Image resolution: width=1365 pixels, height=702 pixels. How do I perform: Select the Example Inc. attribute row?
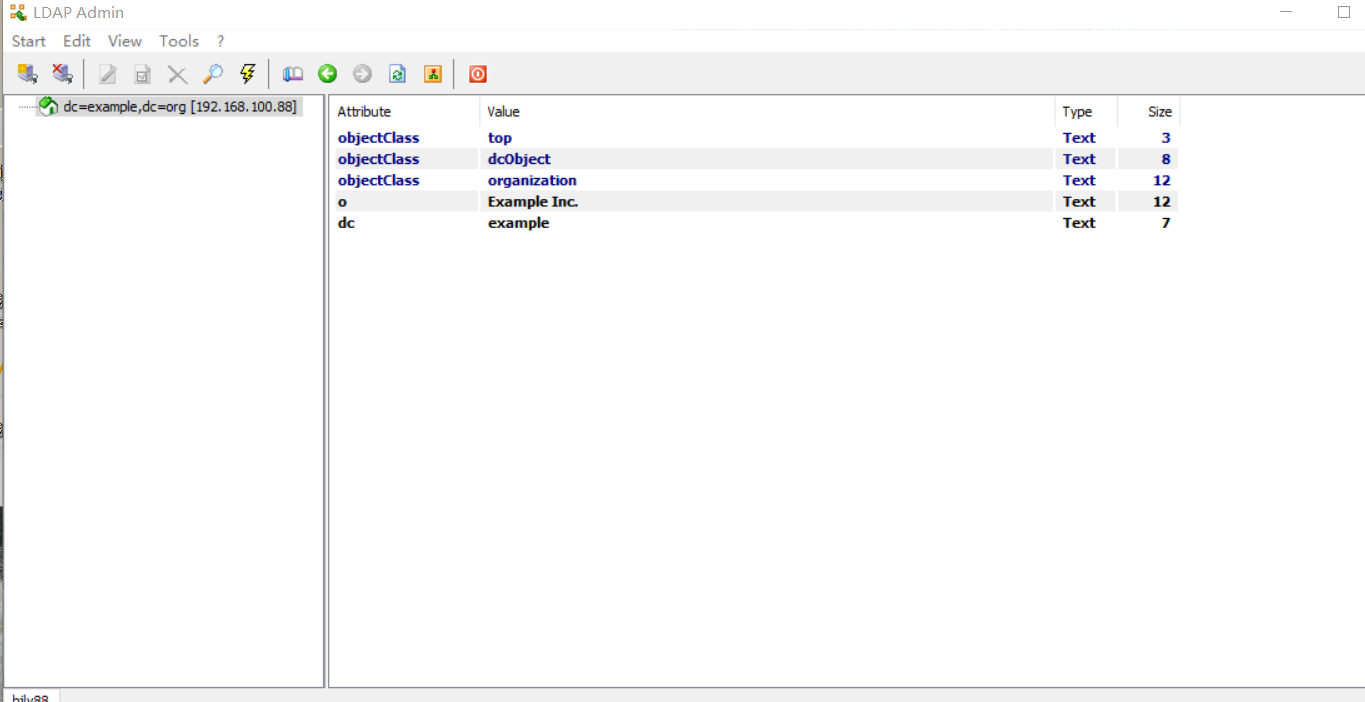point(533,202)
